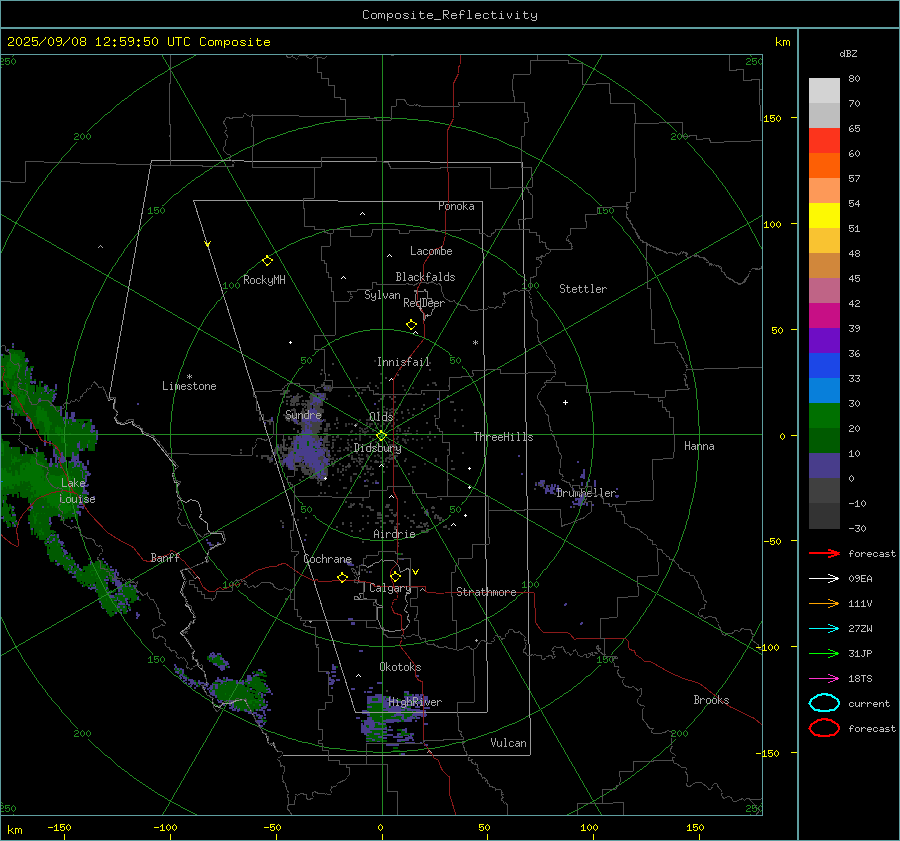The image size is (900, 841).
Task: Select the 51 dBZ yellow color swatch
Action: pyautogui.click(x=824, y=215)
